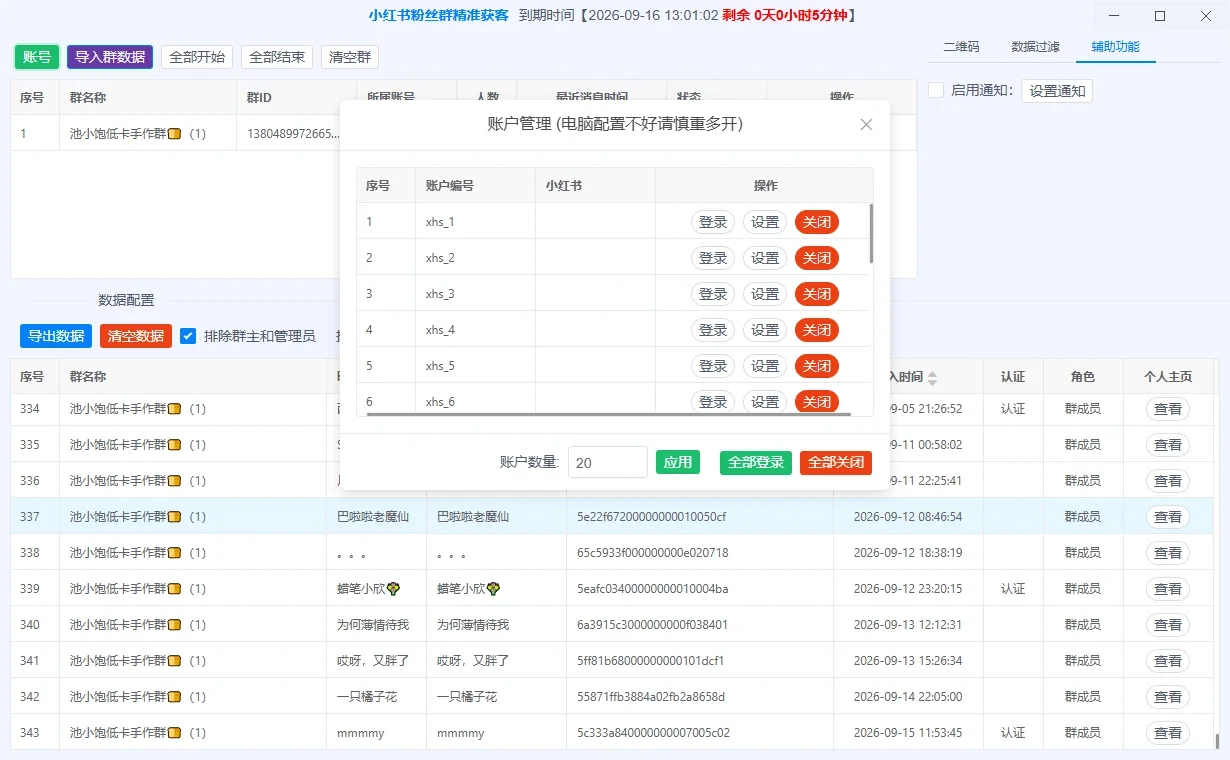The height and width of the screenshot is (760, 1230).
Task: Clear data with 清空数据
Action: (x=136, y=336)
